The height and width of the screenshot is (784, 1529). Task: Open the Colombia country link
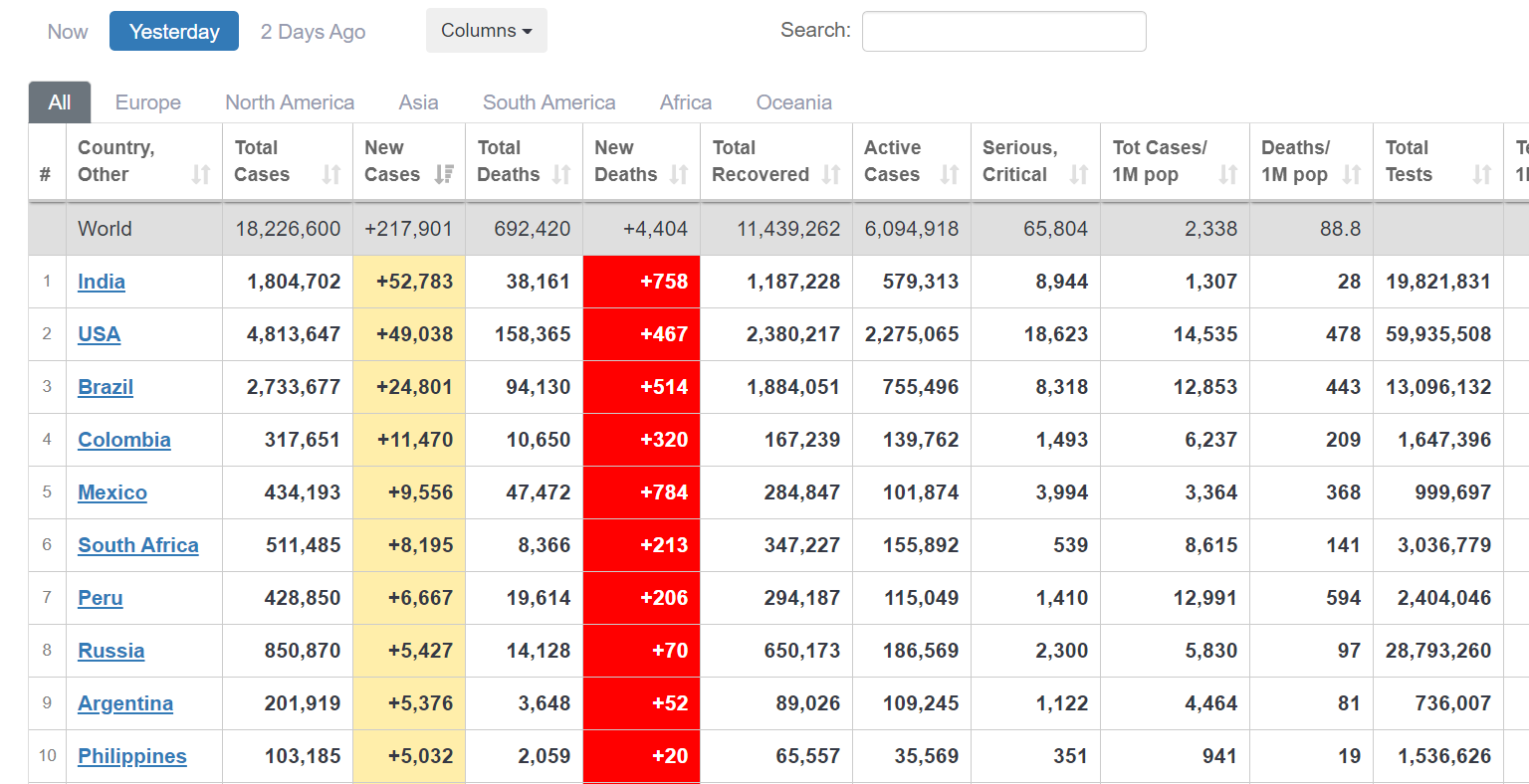pyautogui.click(x=124, y=440)
